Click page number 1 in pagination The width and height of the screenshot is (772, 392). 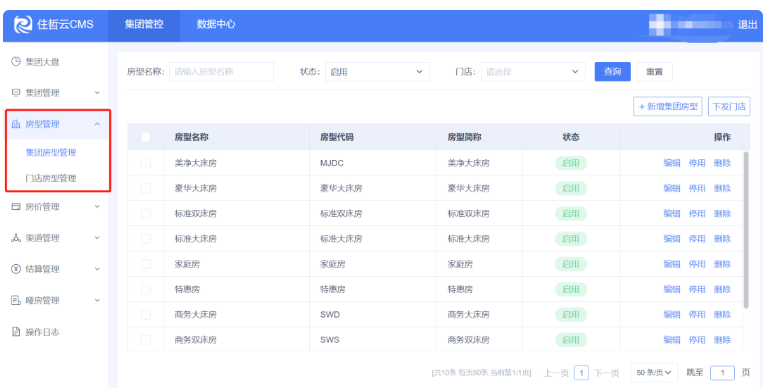581,373
